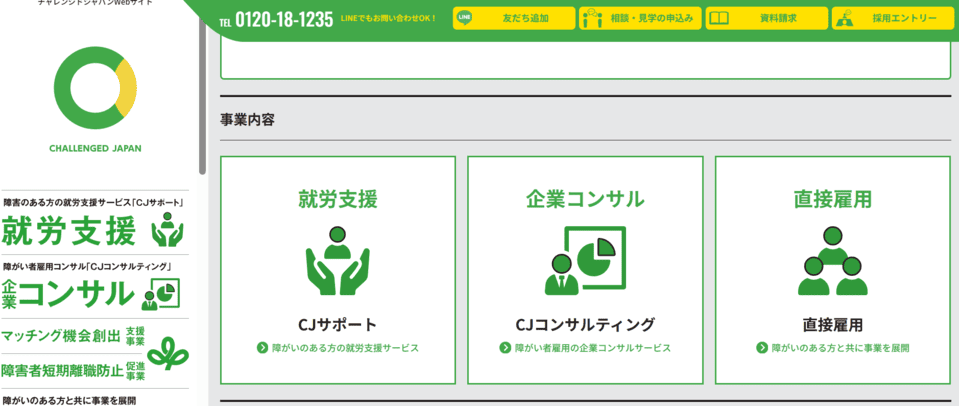Click the black 直接雇用 card title
This screenshot has width=959, height=406.
832,324
